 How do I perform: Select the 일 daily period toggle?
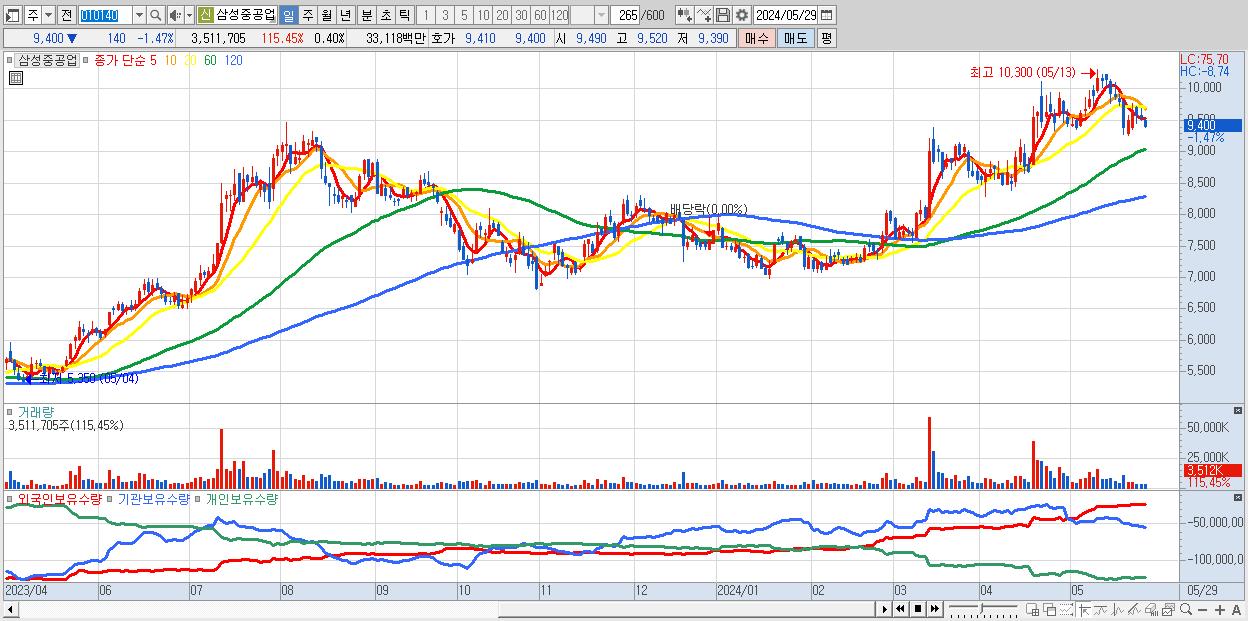click(x=288, y=15)
